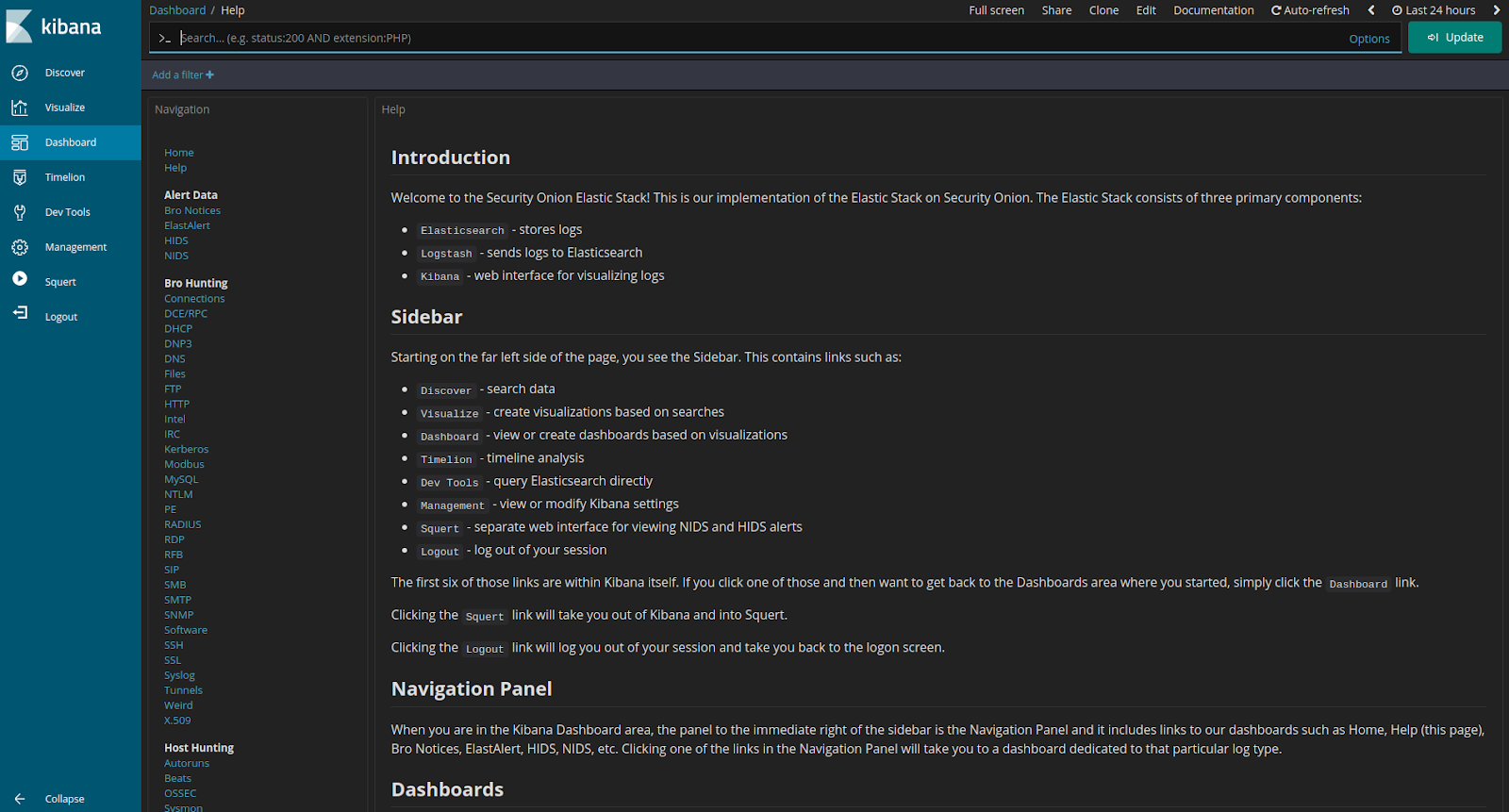Open HTTP dashboard link

tap(177, 405)
